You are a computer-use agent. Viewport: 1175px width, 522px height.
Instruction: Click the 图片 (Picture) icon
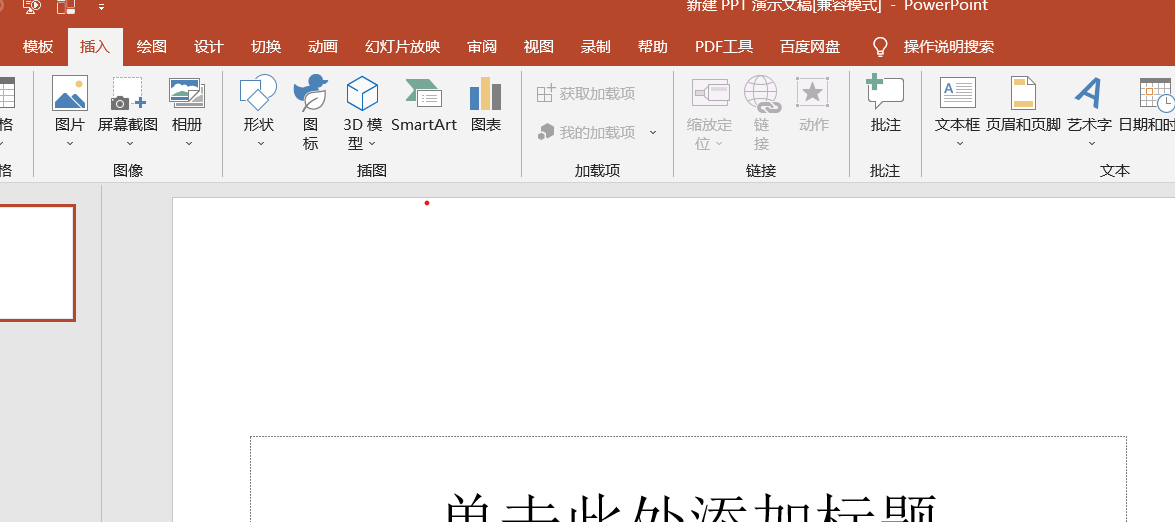click(70, 93)
